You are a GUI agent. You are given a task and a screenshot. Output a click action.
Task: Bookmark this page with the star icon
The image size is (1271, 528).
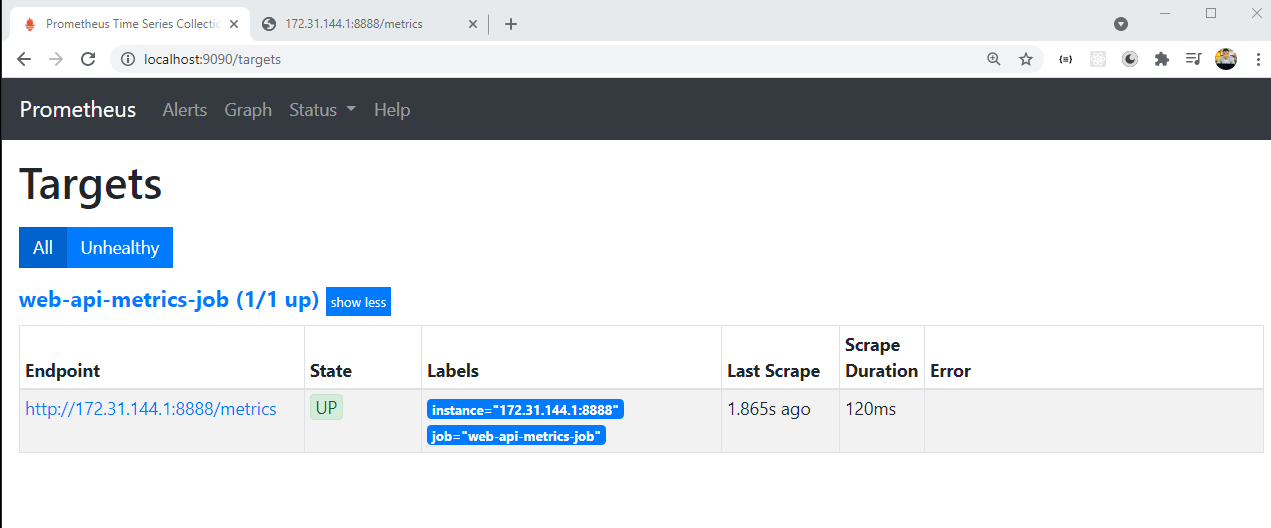1025,59
